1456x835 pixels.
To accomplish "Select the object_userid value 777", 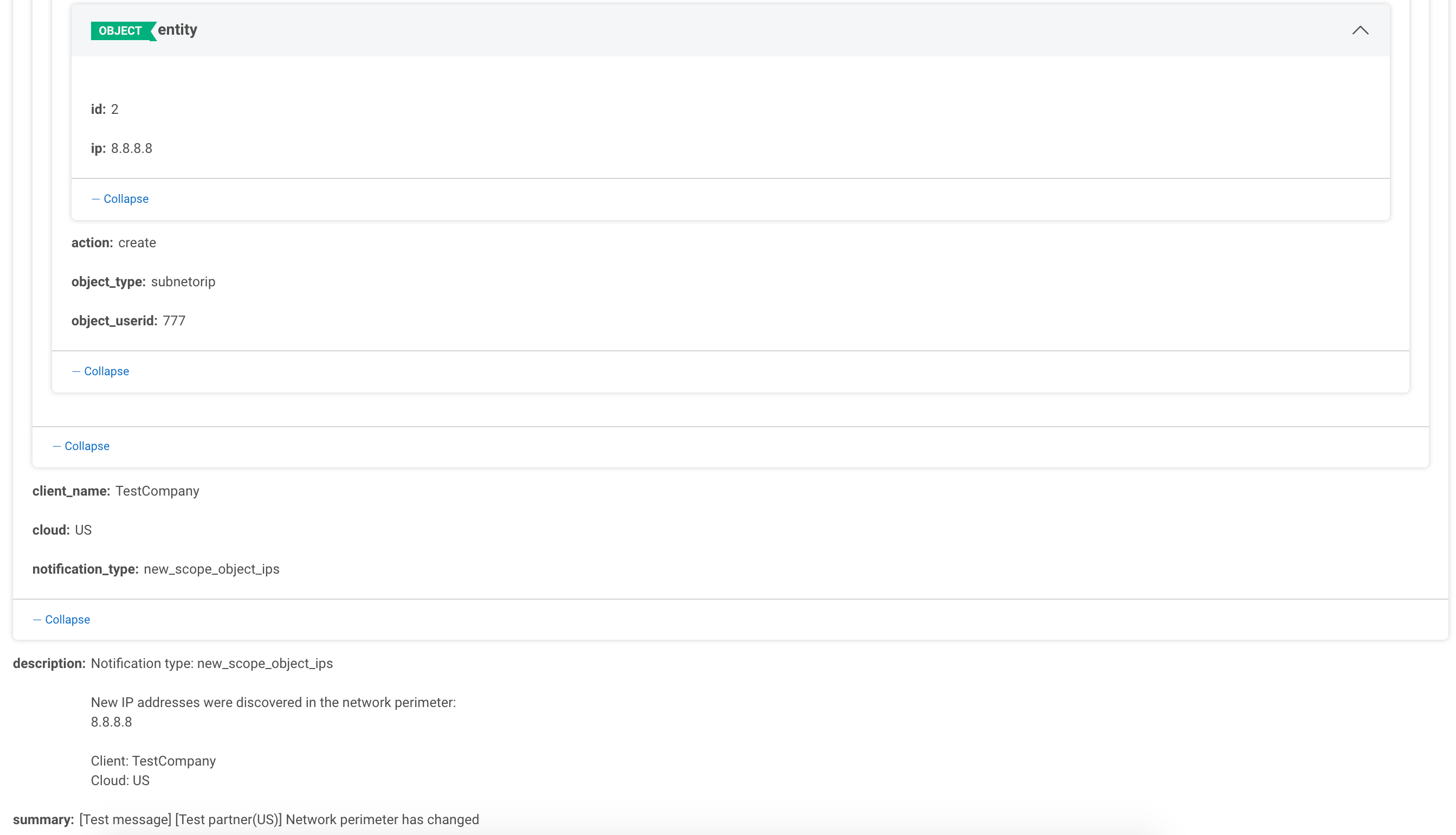I will (x=173, y=320).
